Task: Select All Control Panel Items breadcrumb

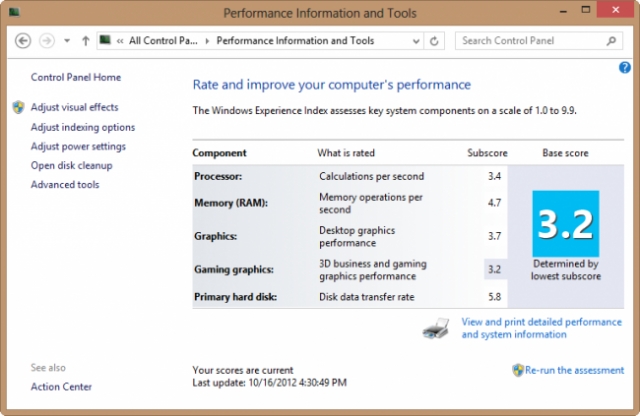Action: point(163,41)
